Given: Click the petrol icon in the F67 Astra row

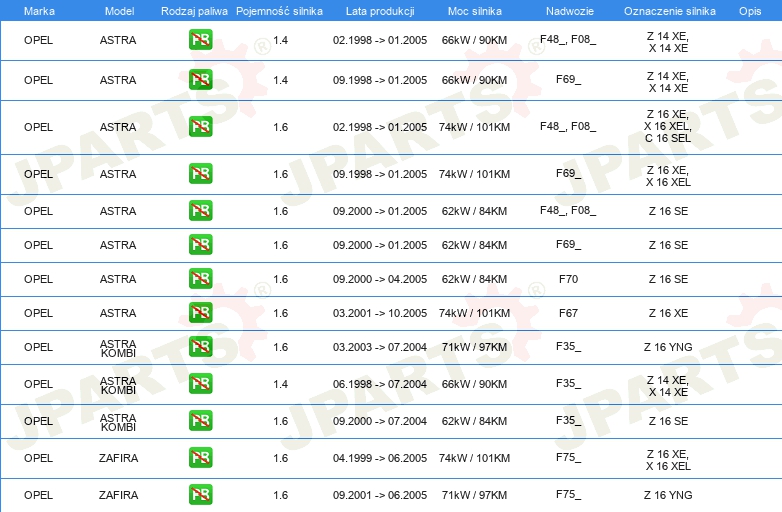Looking at the screenshot, I should [200, 313].
